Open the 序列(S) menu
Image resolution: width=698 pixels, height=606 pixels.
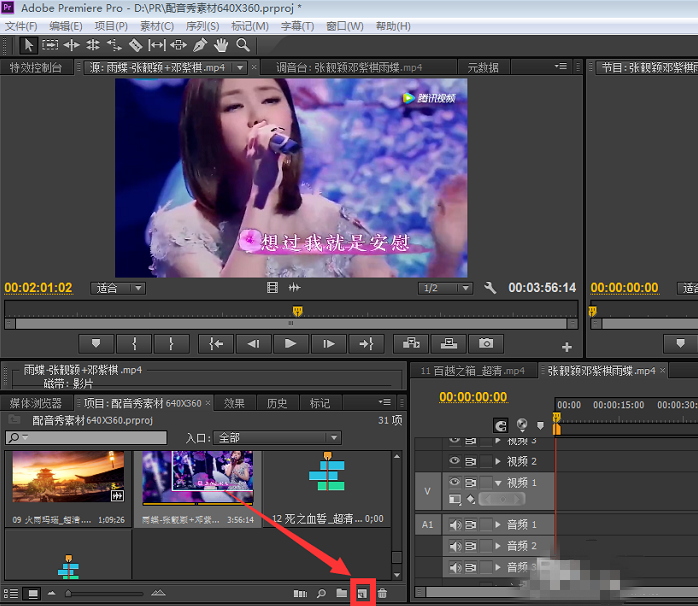point(203,25)
